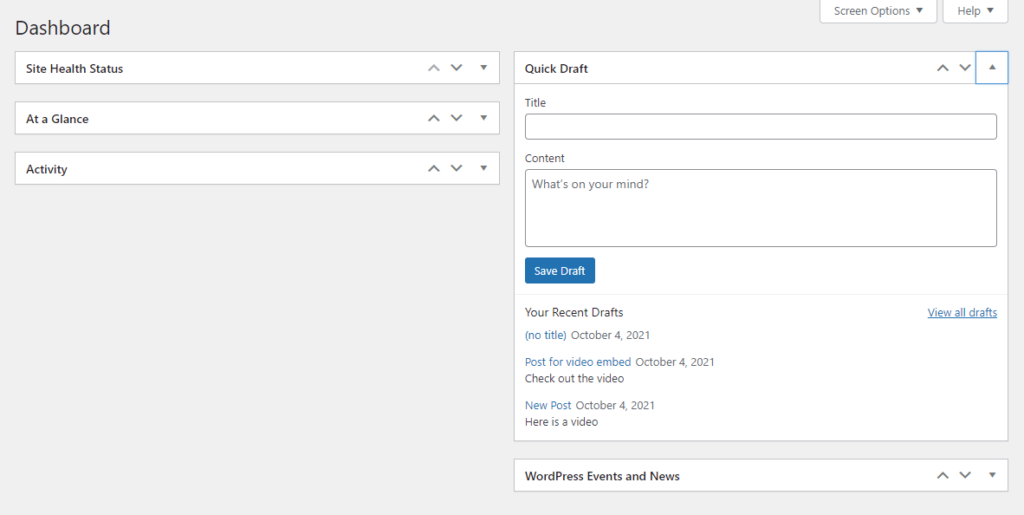
Task: Expand the Activity panel
Action: pos(484,169)
